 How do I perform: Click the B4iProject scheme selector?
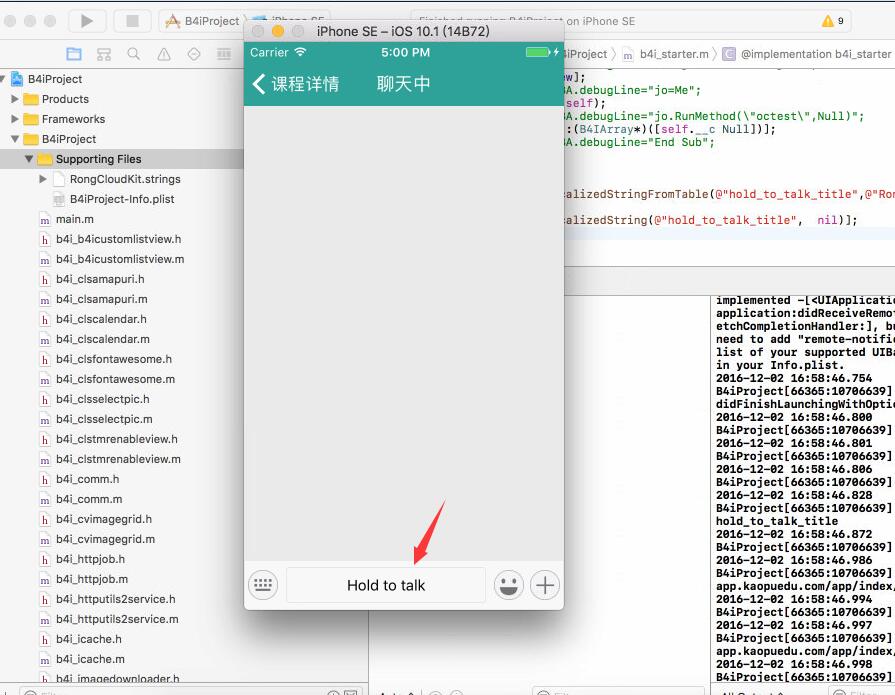pyautogui.click(x=203, y=21)
